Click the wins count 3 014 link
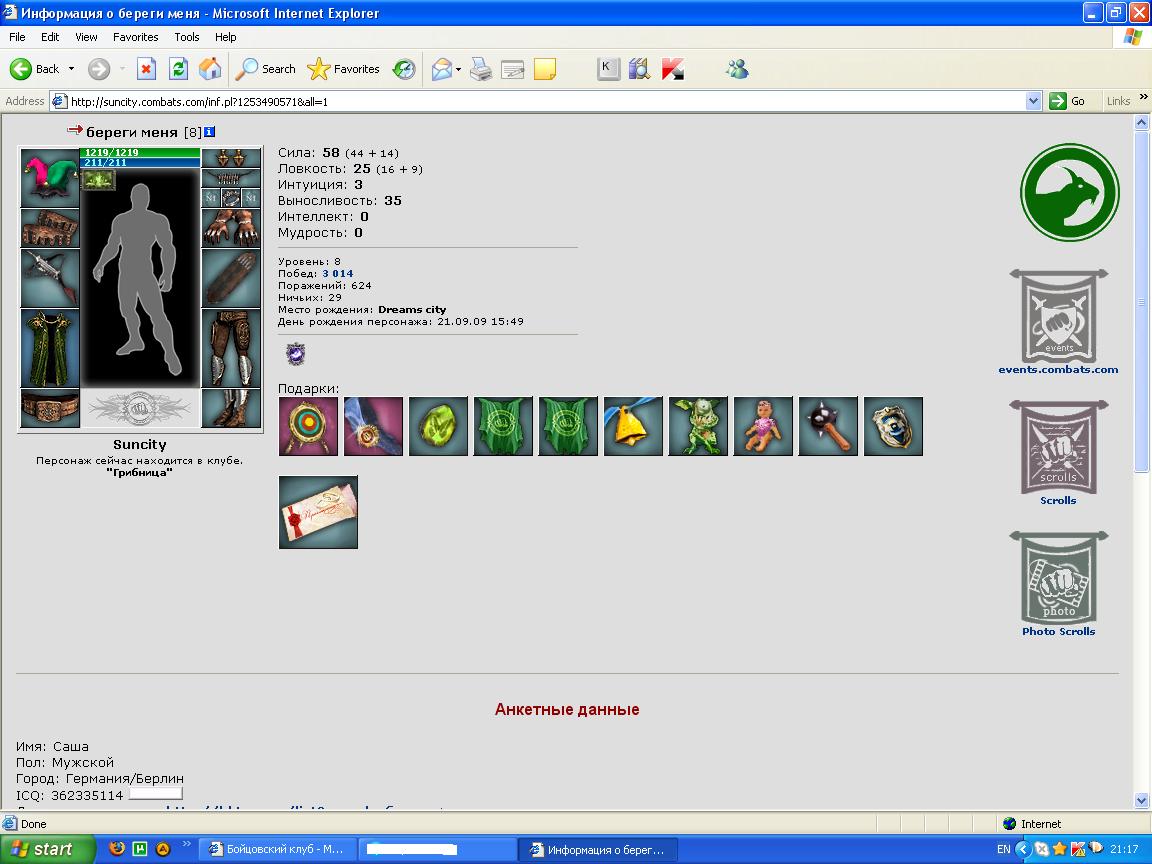The width and height of the screenshot is (1152, 864). click(x=337, y=273)
